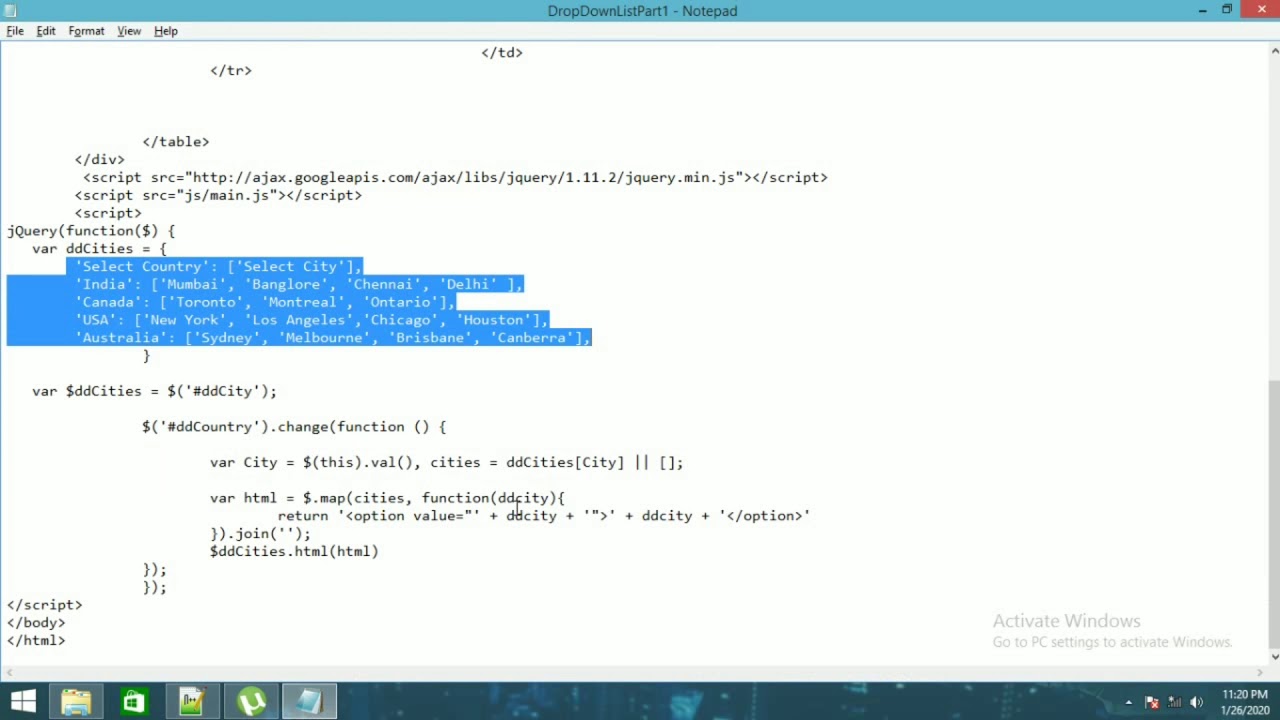Click the $ddCities.html(html) line
The width and height of the screenshot is (1280, 720).
tap(294, 551)
